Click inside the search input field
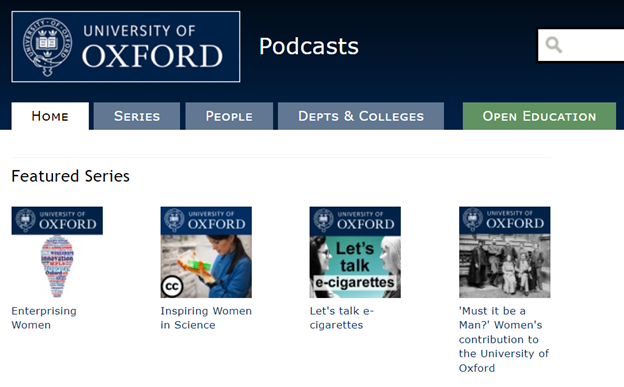 [581, 45]
